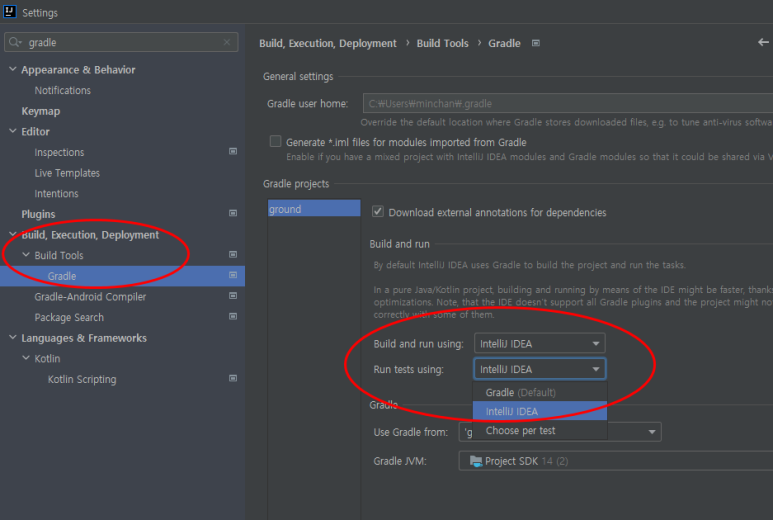Open the Build and run using dropdown
773x520 pixels.
[x=539, y=344]
